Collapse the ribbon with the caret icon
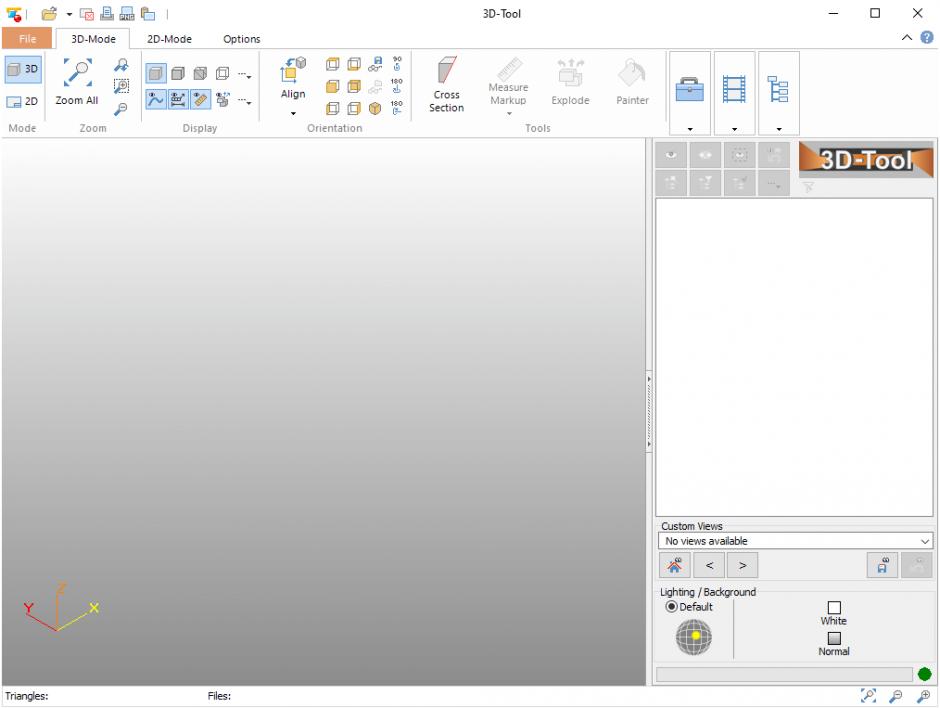The image size is (940, 708). click(907, 38)
